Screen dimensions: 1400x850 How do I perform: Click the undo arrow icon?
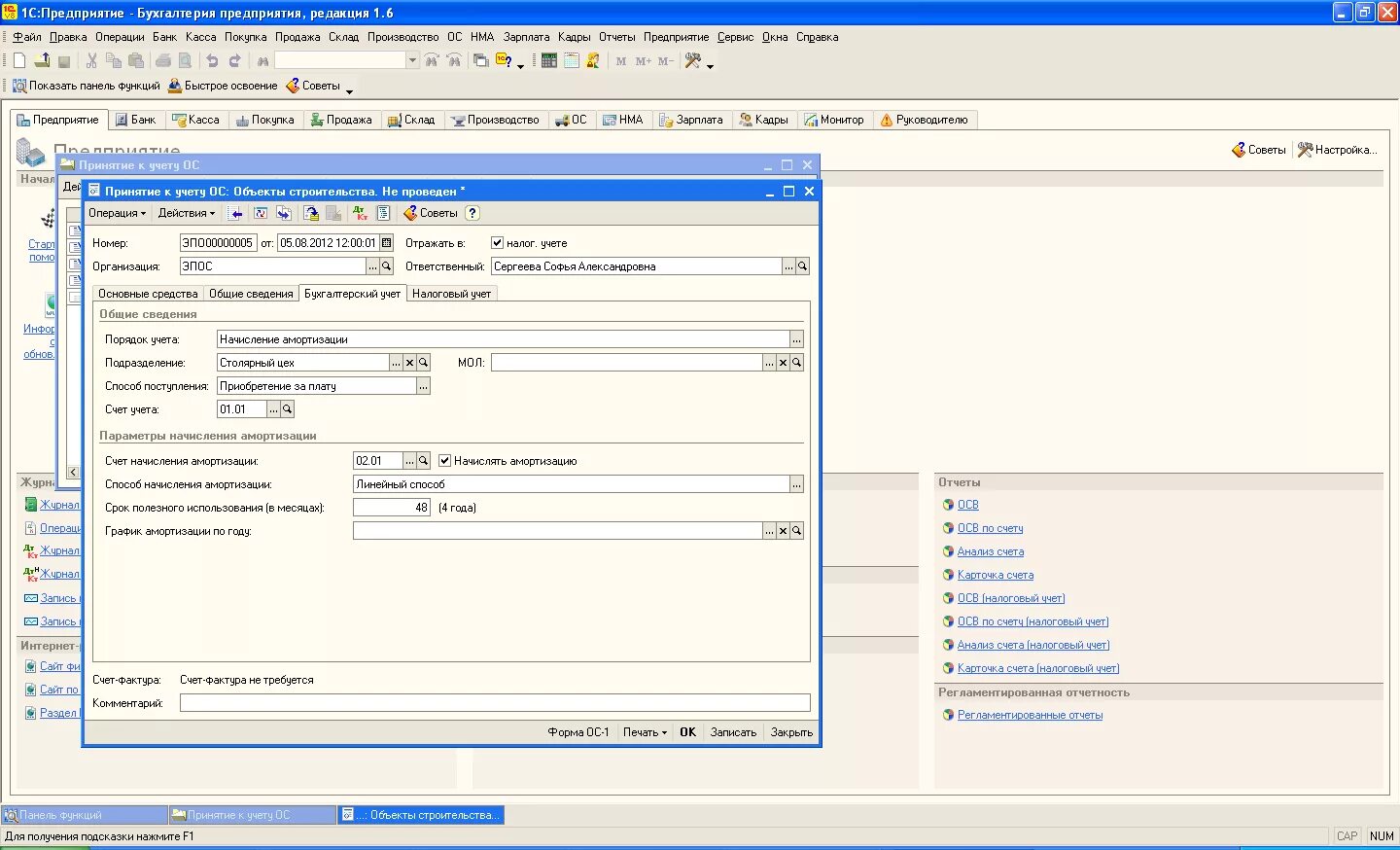click(212, 60)
